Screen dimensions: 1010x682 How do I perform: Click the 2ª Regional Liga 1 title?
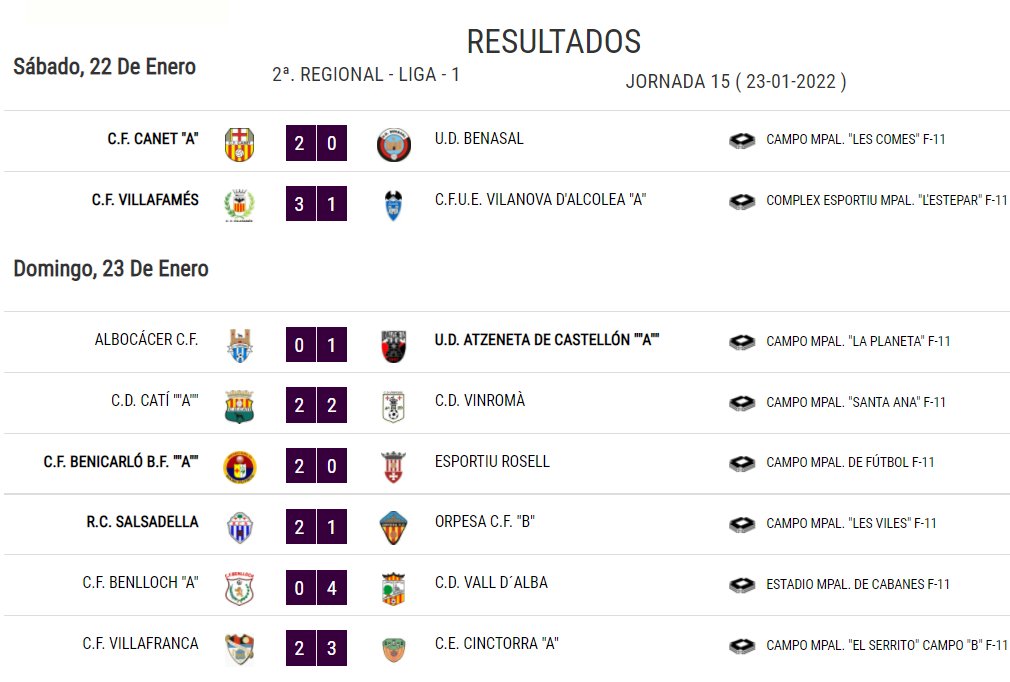click(x=366, y=75)
